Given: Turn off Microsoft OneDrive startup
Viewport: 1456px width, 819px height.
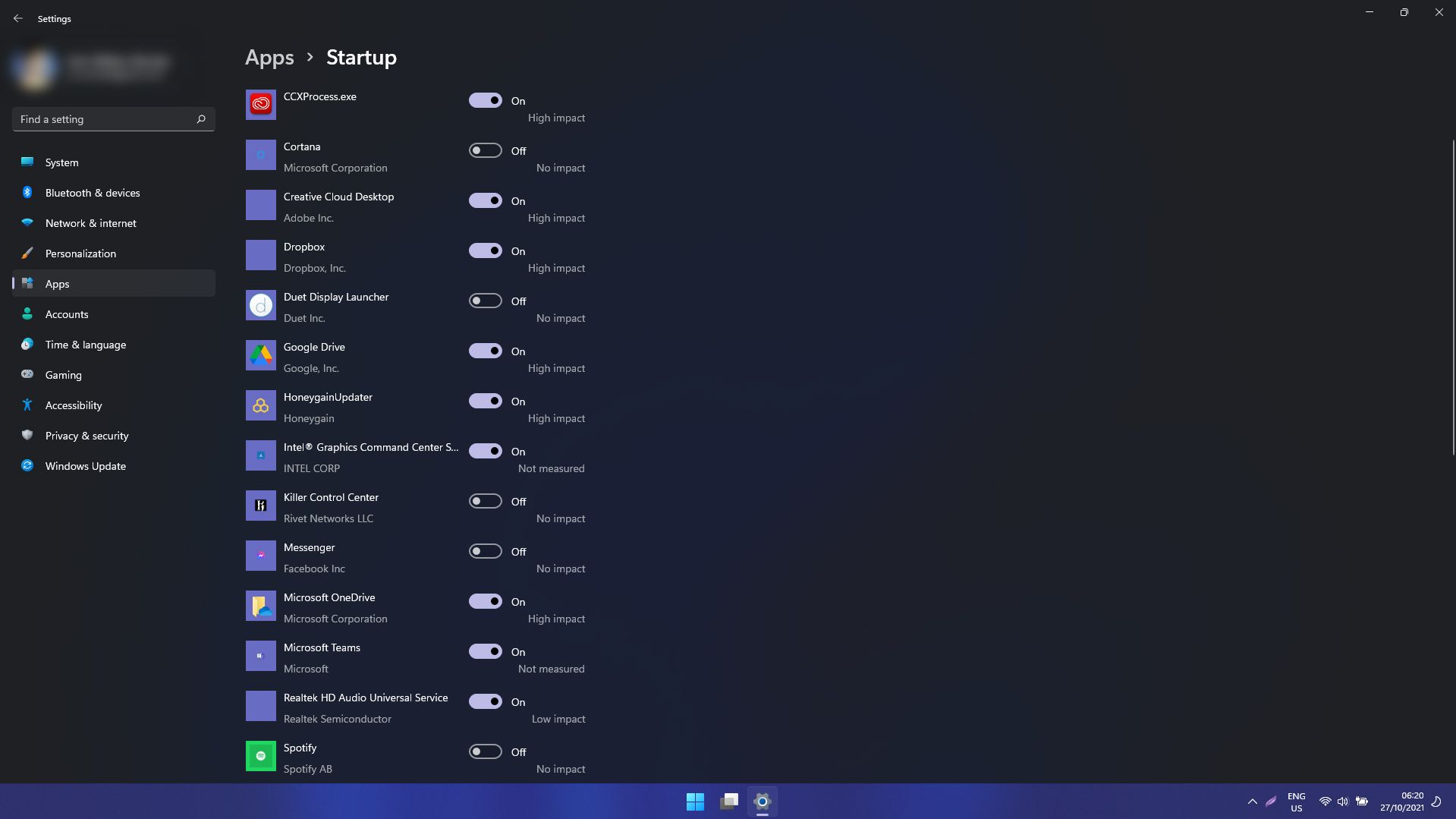Looking at the screenshot, I should (x=486, y=601).
